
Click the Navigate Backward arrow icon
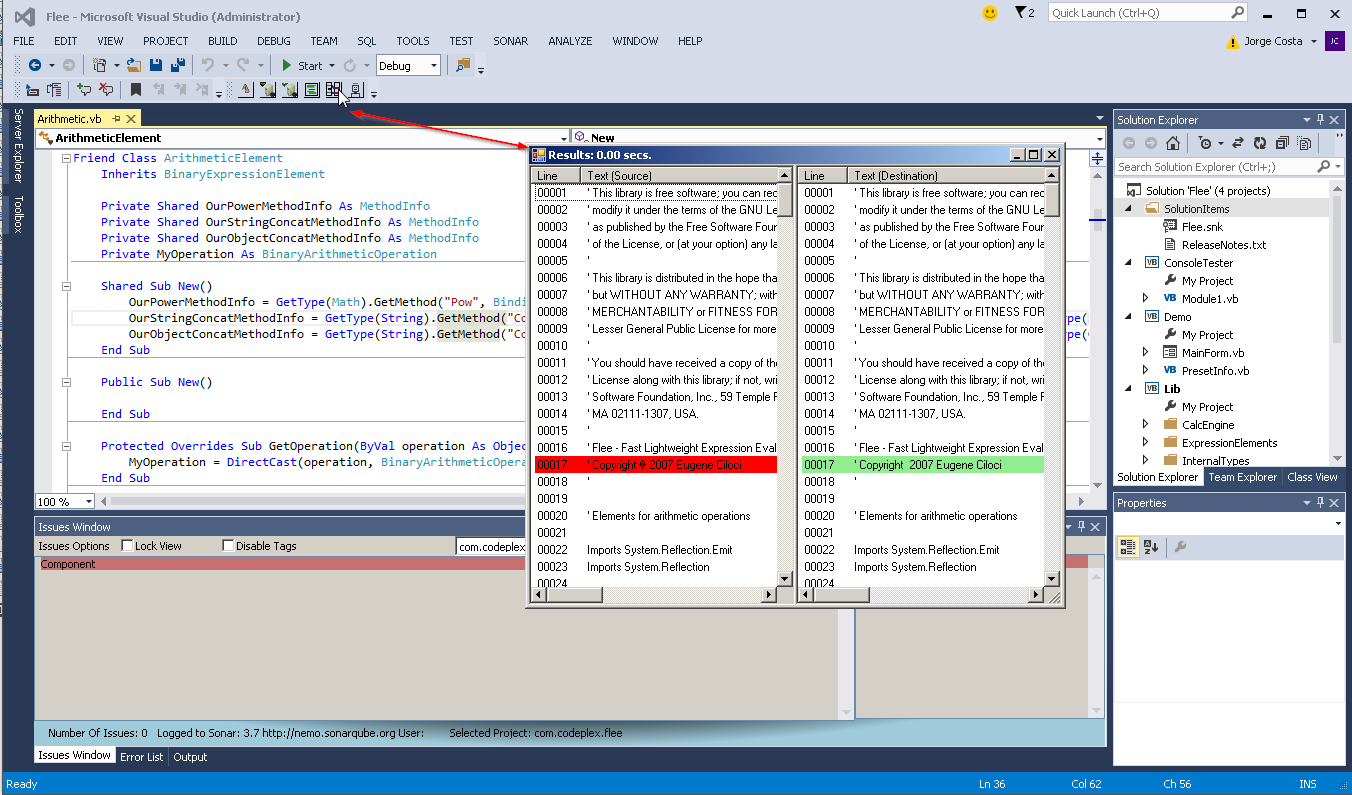[35, 66]
